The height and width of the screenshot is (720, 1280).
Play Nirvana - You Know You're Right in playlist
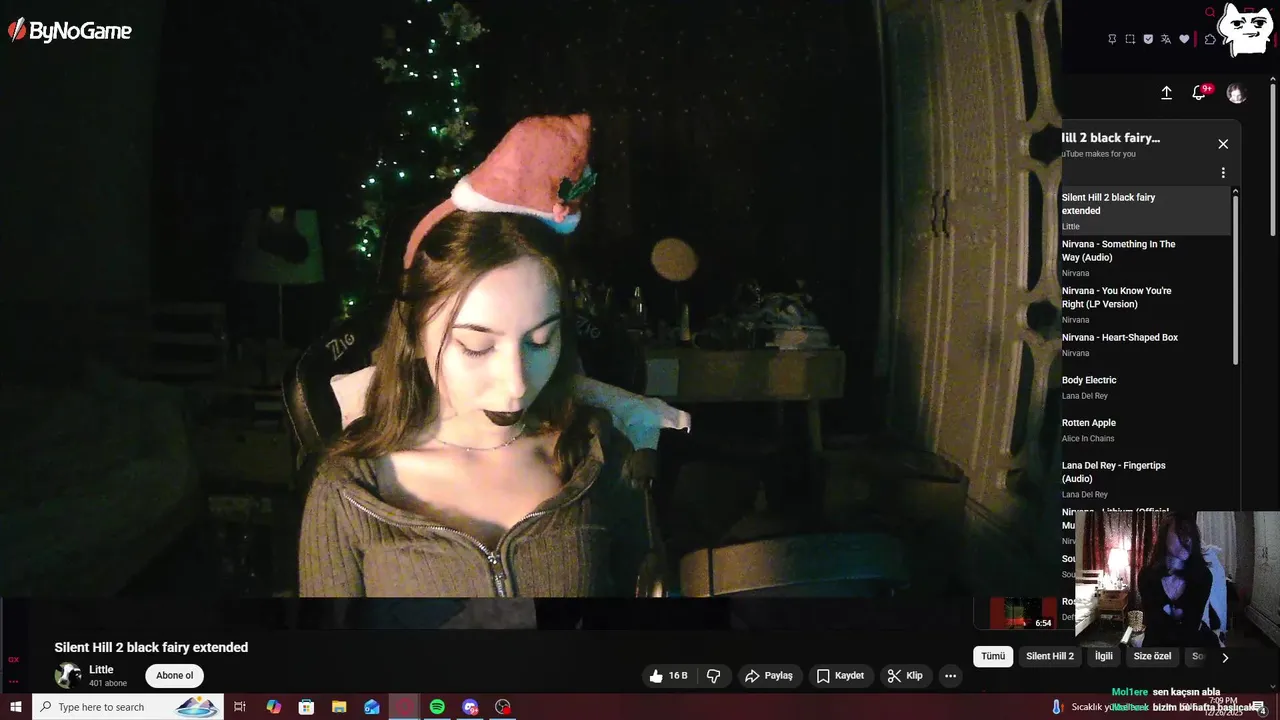point(1146,304)
